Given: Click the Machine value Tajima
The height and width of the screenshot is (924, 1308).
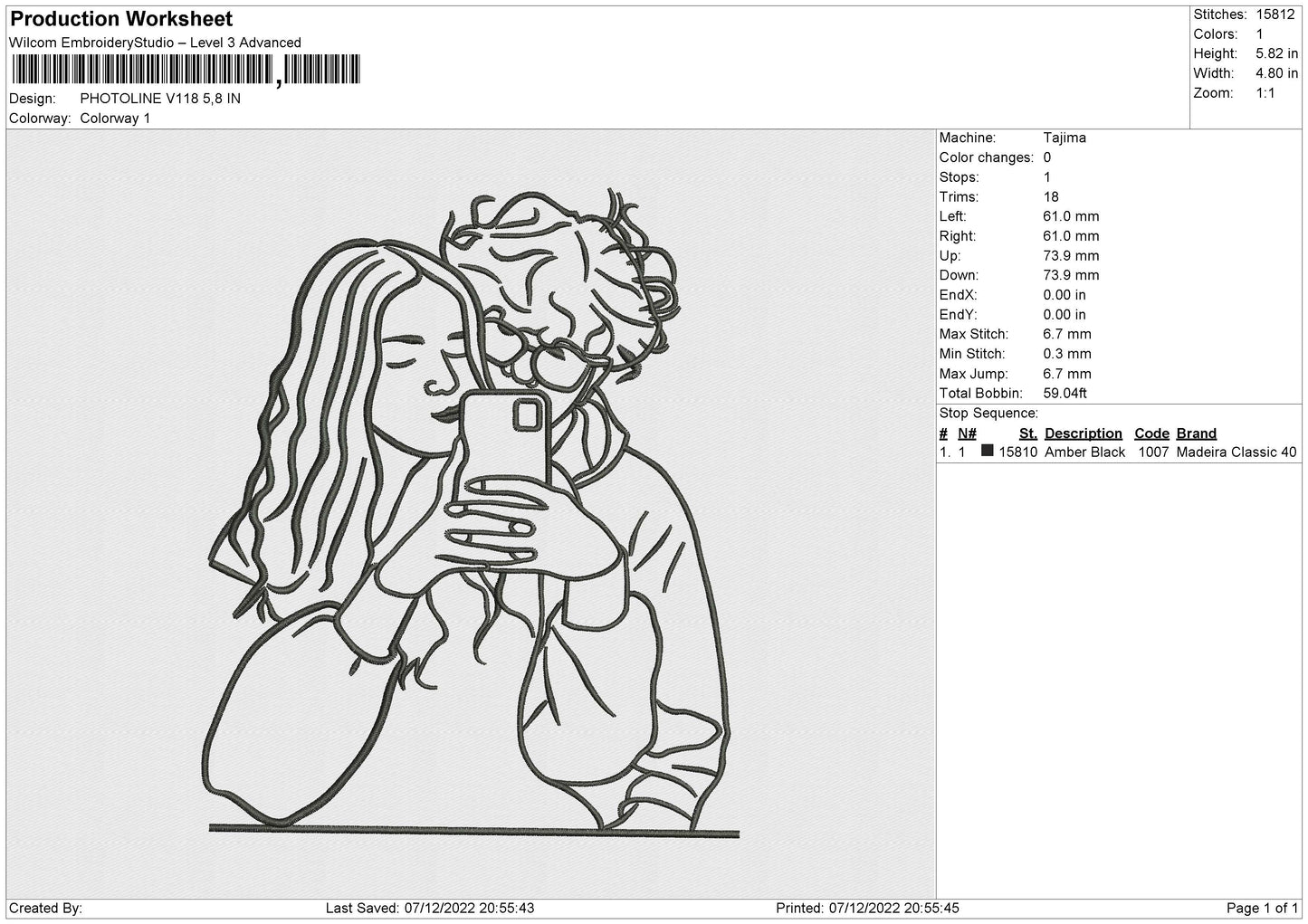Looking at the screenshot, I should pos(1065,138).
